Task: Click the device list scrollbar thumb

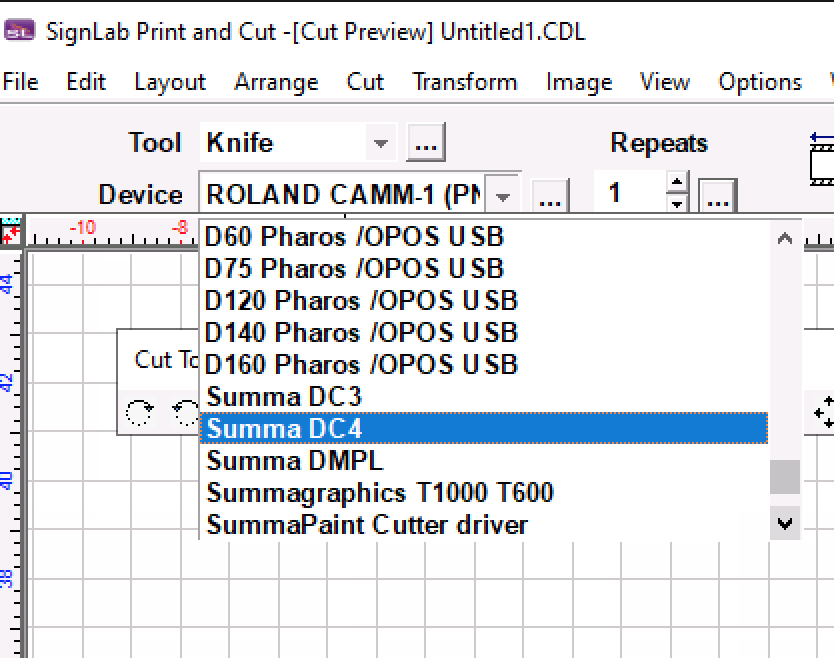Action: point(785,477)
